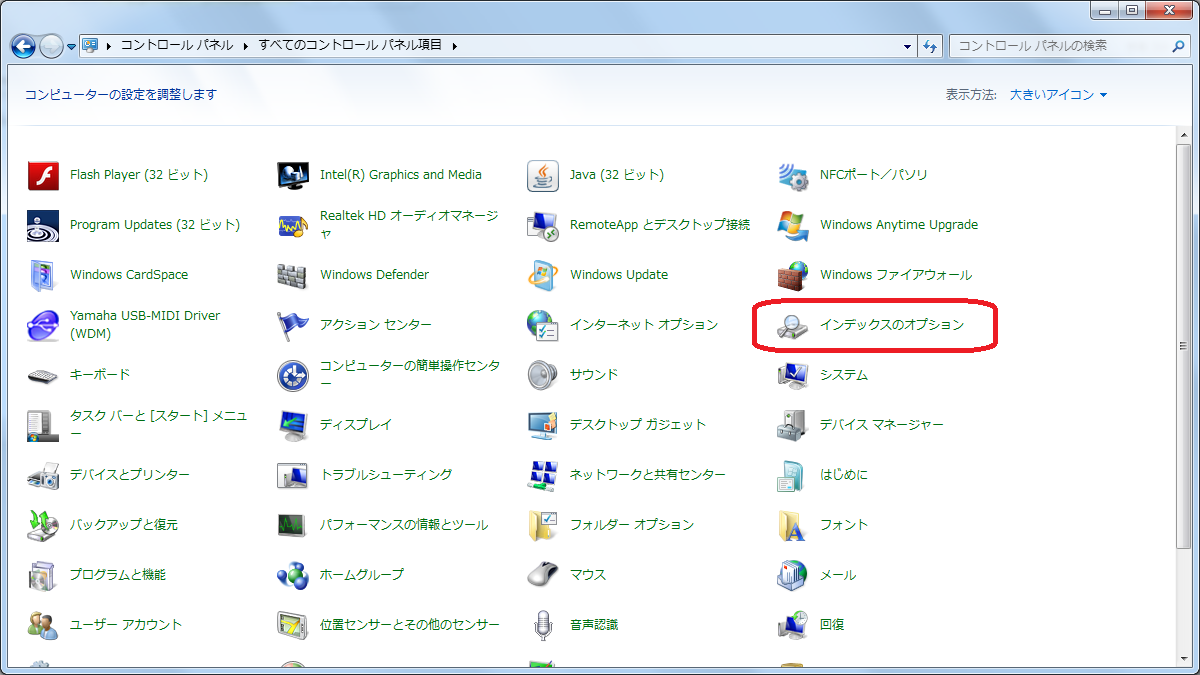Click the ユーザー アカウント link text
The height and width of the screenshot is (675, 1200).
click(x=126, y=625)
